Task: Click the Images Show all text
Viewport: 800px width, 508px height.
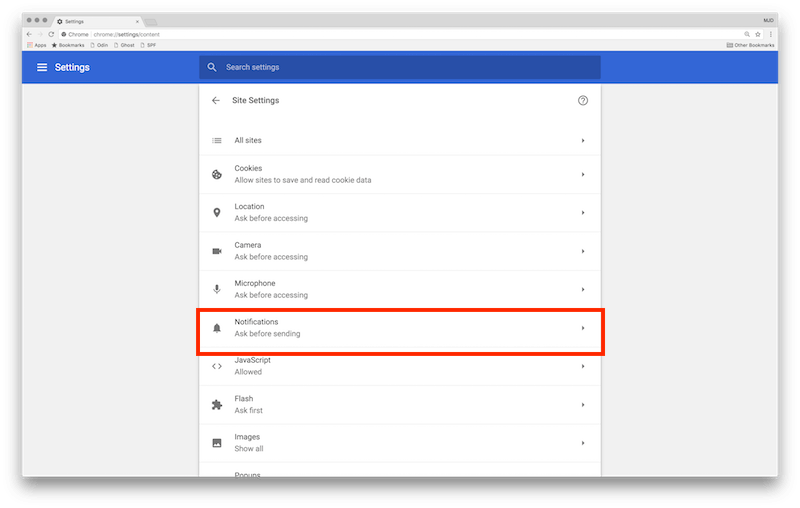Action: pyautogui.click(x=249, y=449)
